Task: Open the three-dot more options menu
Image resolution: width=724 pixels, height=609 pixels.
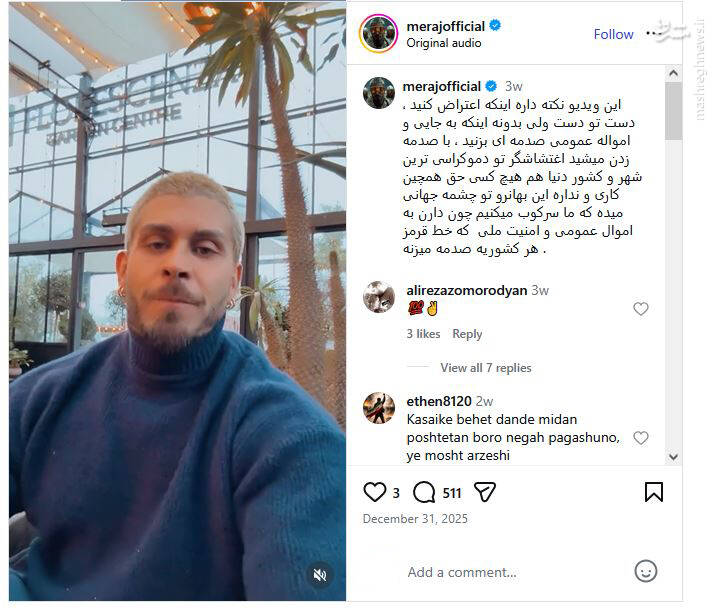Action: 655,33
